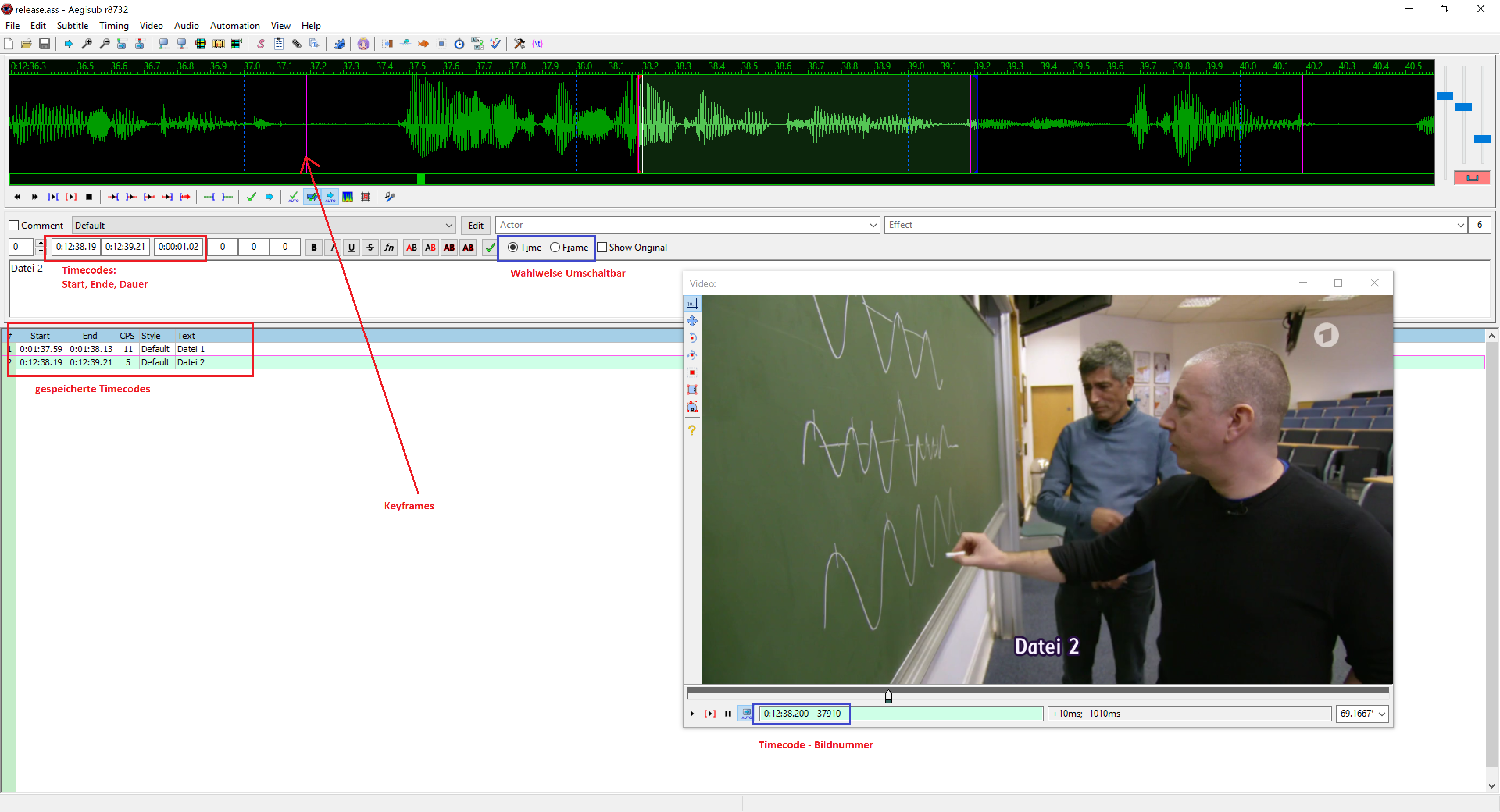1500x812 pixels.
Task: Open the Styles Manager toolbar icon
Action: point(261,44)
